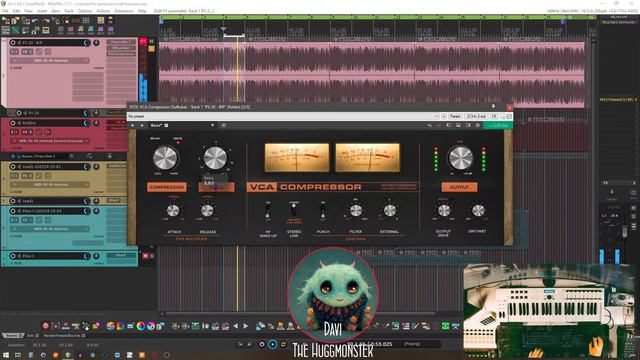Pin the VCA Compressor window on top
This screenshot has width=640, height=360.
(x=493, y=107)
